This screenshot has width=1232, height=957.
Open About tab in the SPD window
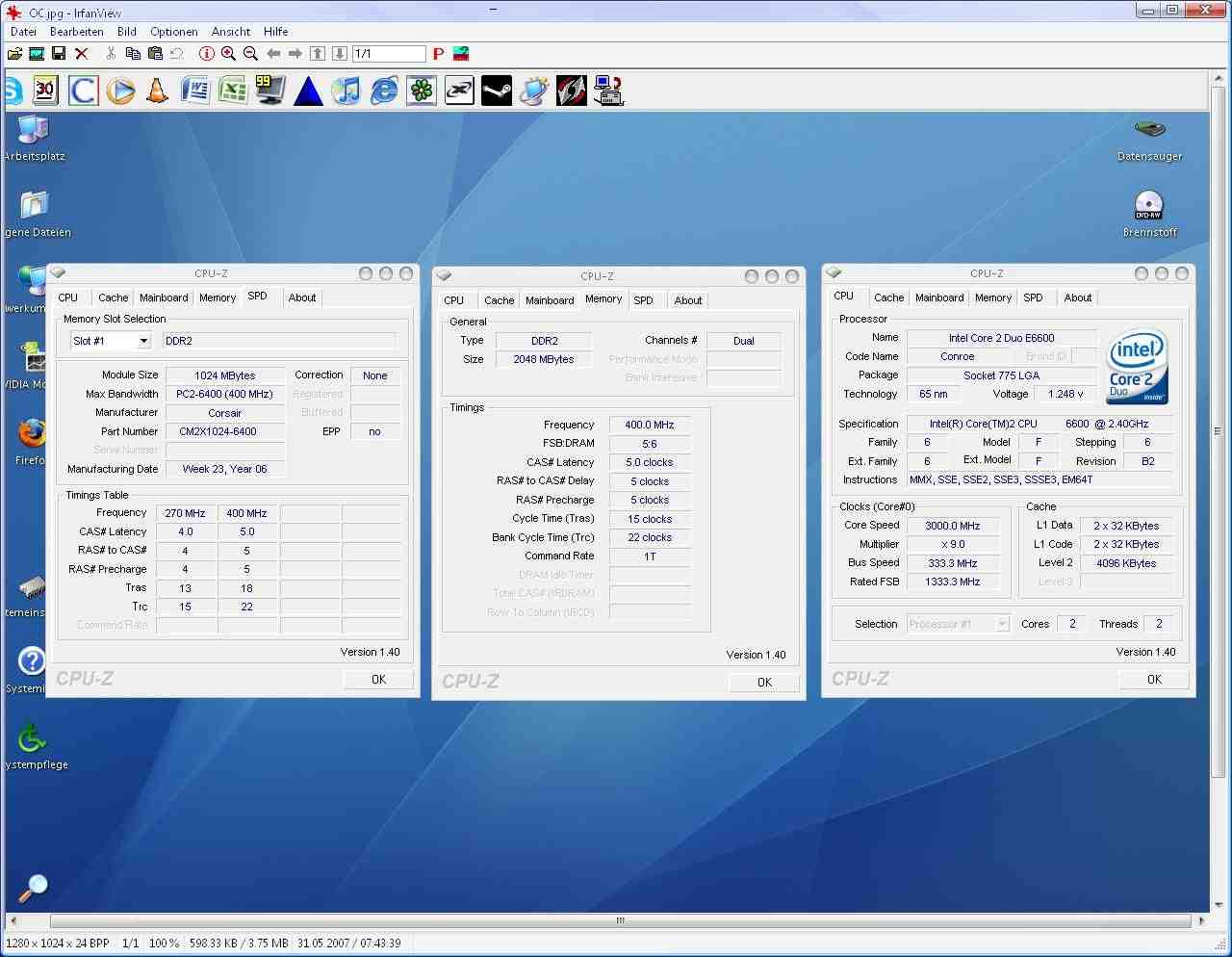(302, 298)
